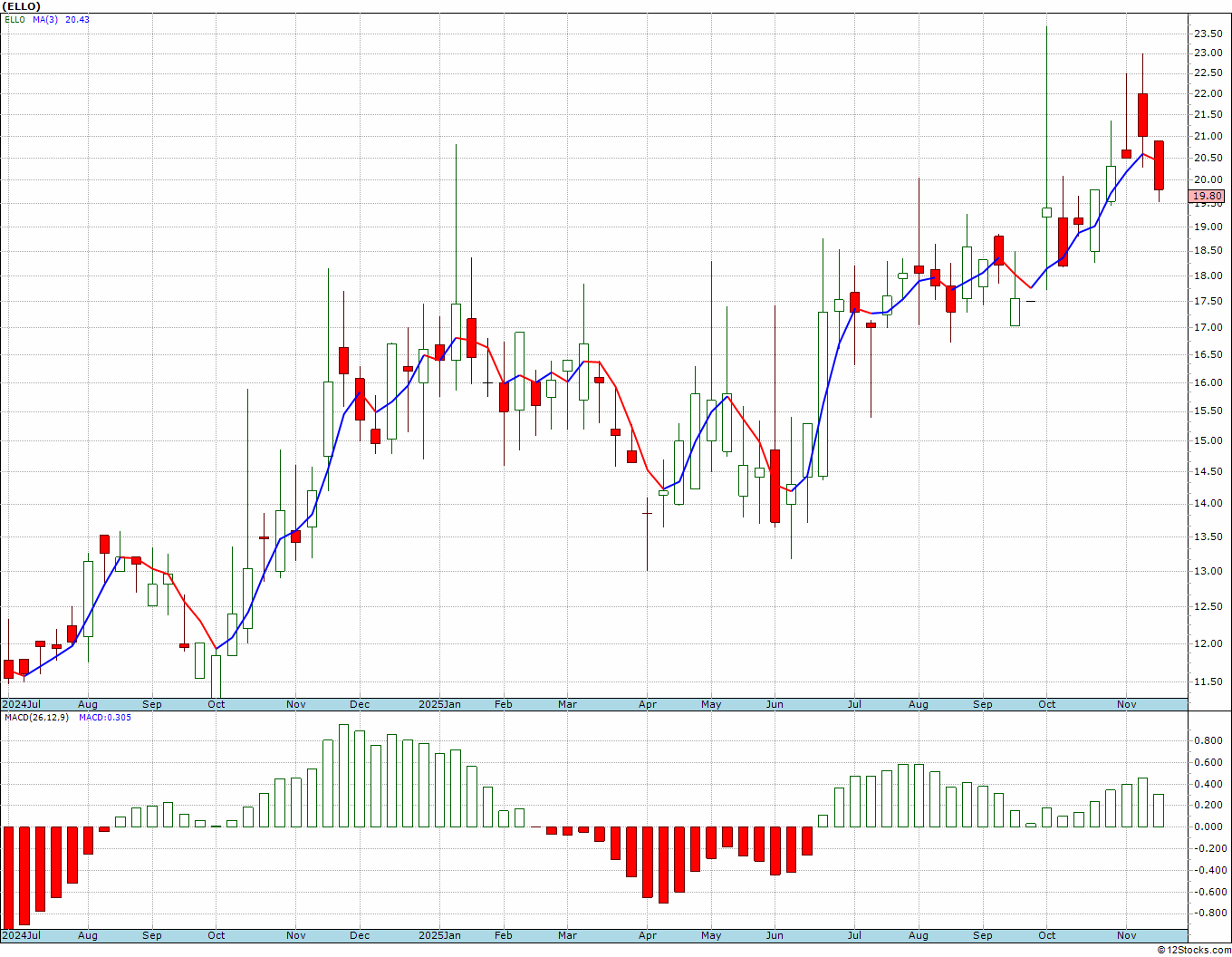Click the 14.00 price axis label
The height and width of the screenshot is (957, 1232).
pos(1208,504)
